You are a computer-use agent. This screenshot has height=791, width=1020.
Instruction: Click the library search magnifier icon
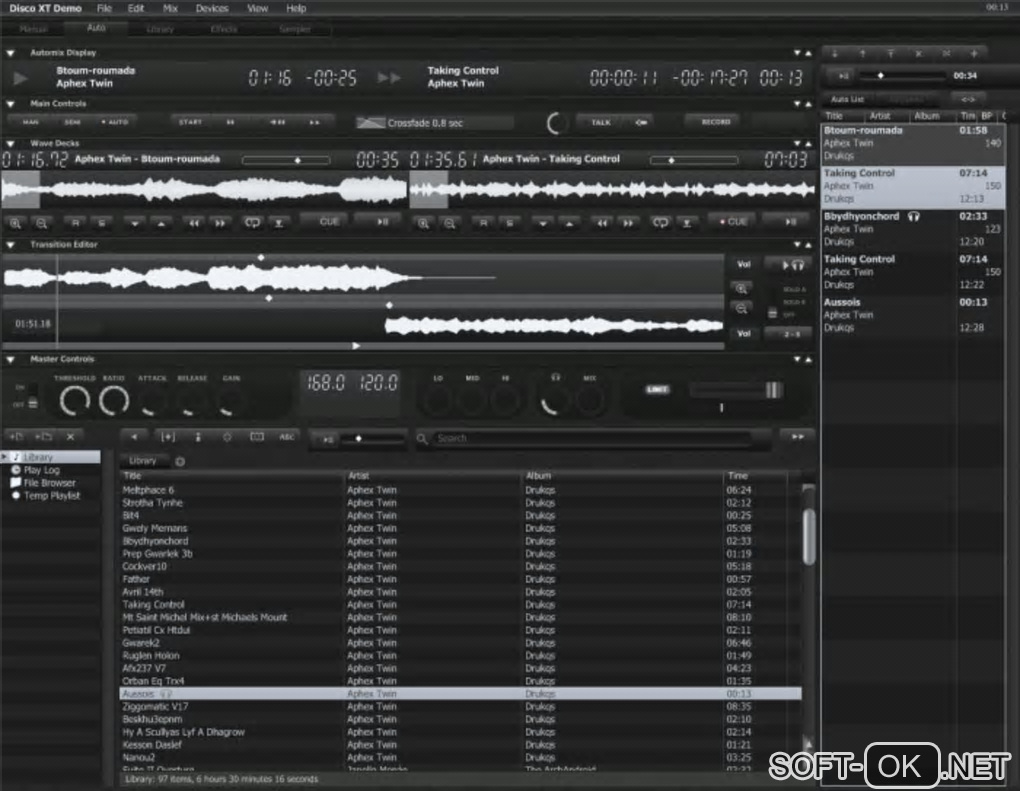pyautogui.click(x=422, y=438)
